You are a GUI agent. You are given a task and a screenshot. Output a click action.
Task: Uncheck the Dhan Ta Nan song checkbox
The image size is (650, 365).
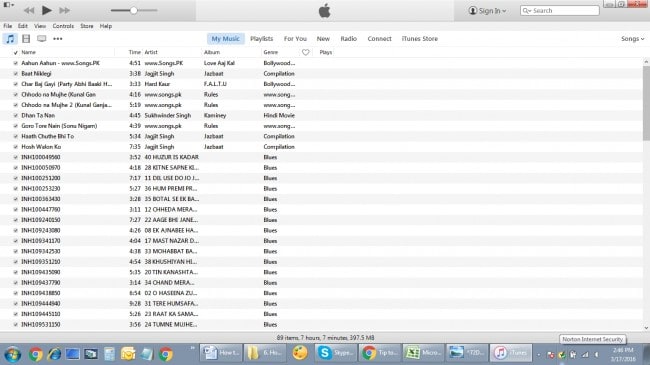(x=15, y=116)
